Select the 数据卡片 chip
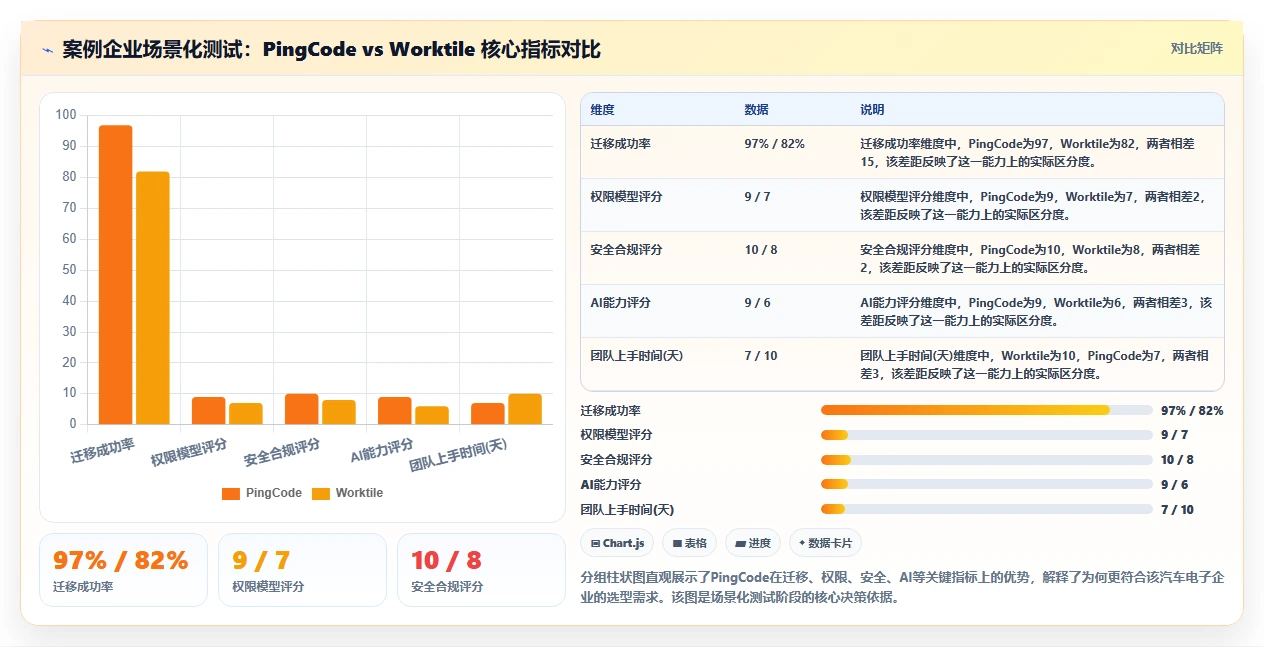The width and height of the screenshot is (1264, 647). point(825,543)
